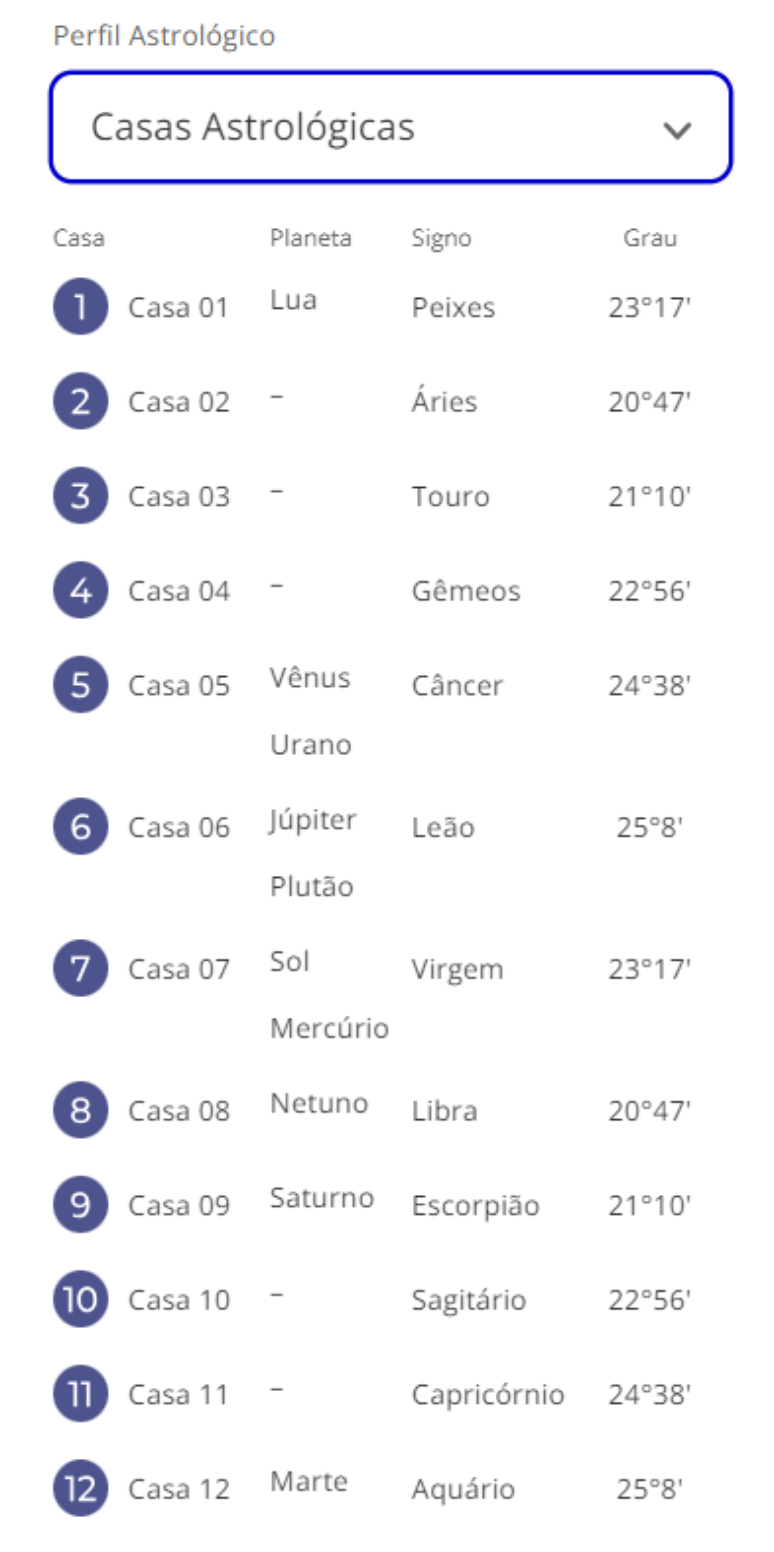Click the number 1 house badge
The height and width of the screenshot is (1552, 774).
80,306
